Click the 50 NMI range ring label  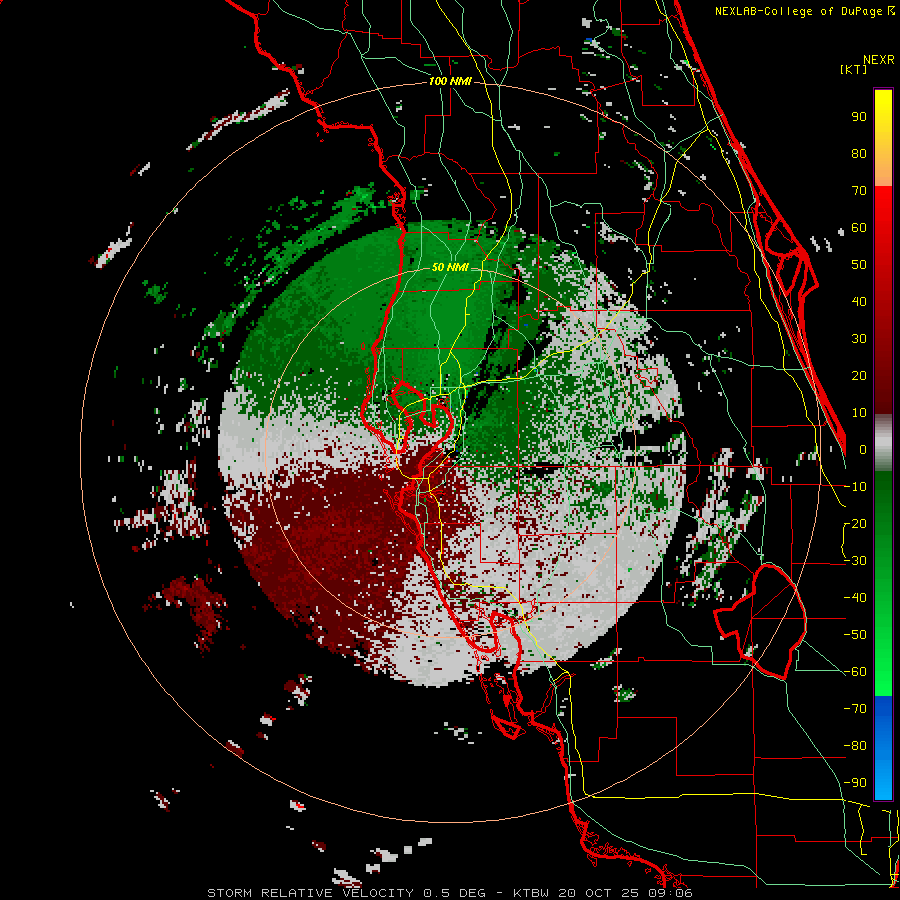point(450,267)
